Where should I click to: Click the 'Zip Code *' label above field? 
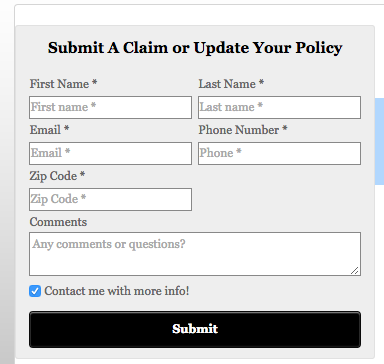pos(57,176)
